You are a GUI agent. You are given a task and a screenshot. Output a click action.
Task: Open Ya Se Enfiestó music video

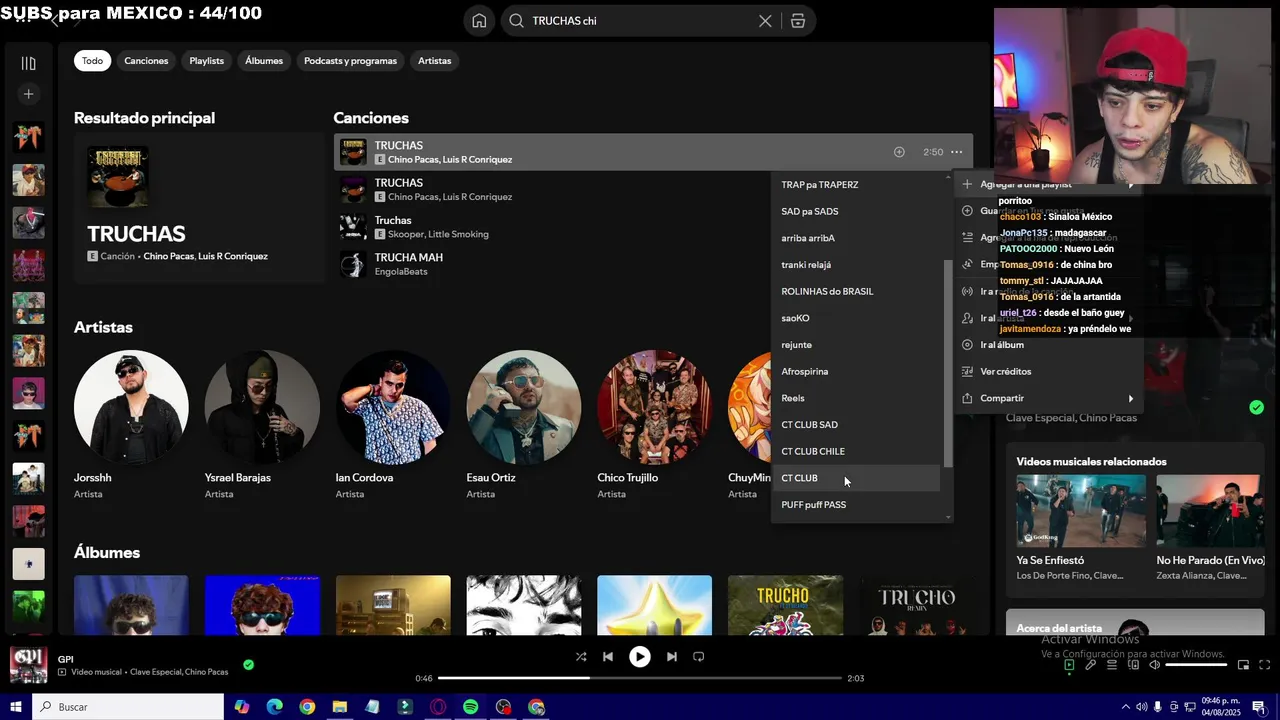point(1081,528)
